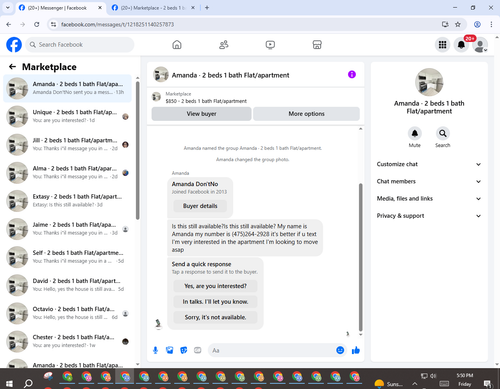Send quick response 'In talks. I'll let you know.'

[215, 302]
